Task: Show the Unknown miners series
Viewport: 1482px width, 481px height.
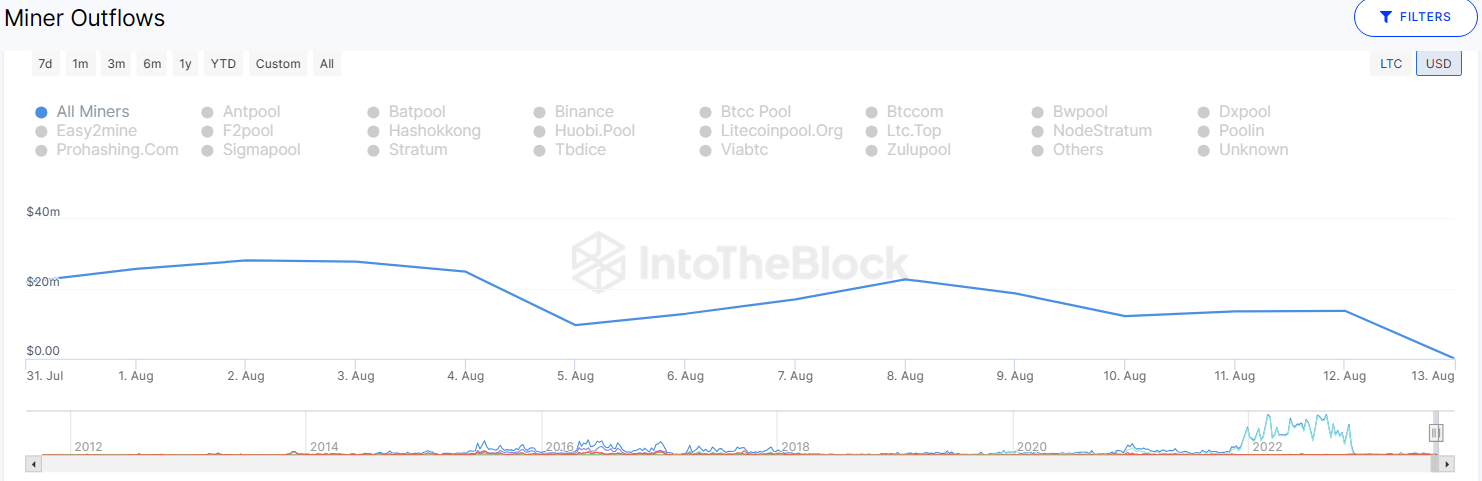Action: (1203, 150)
